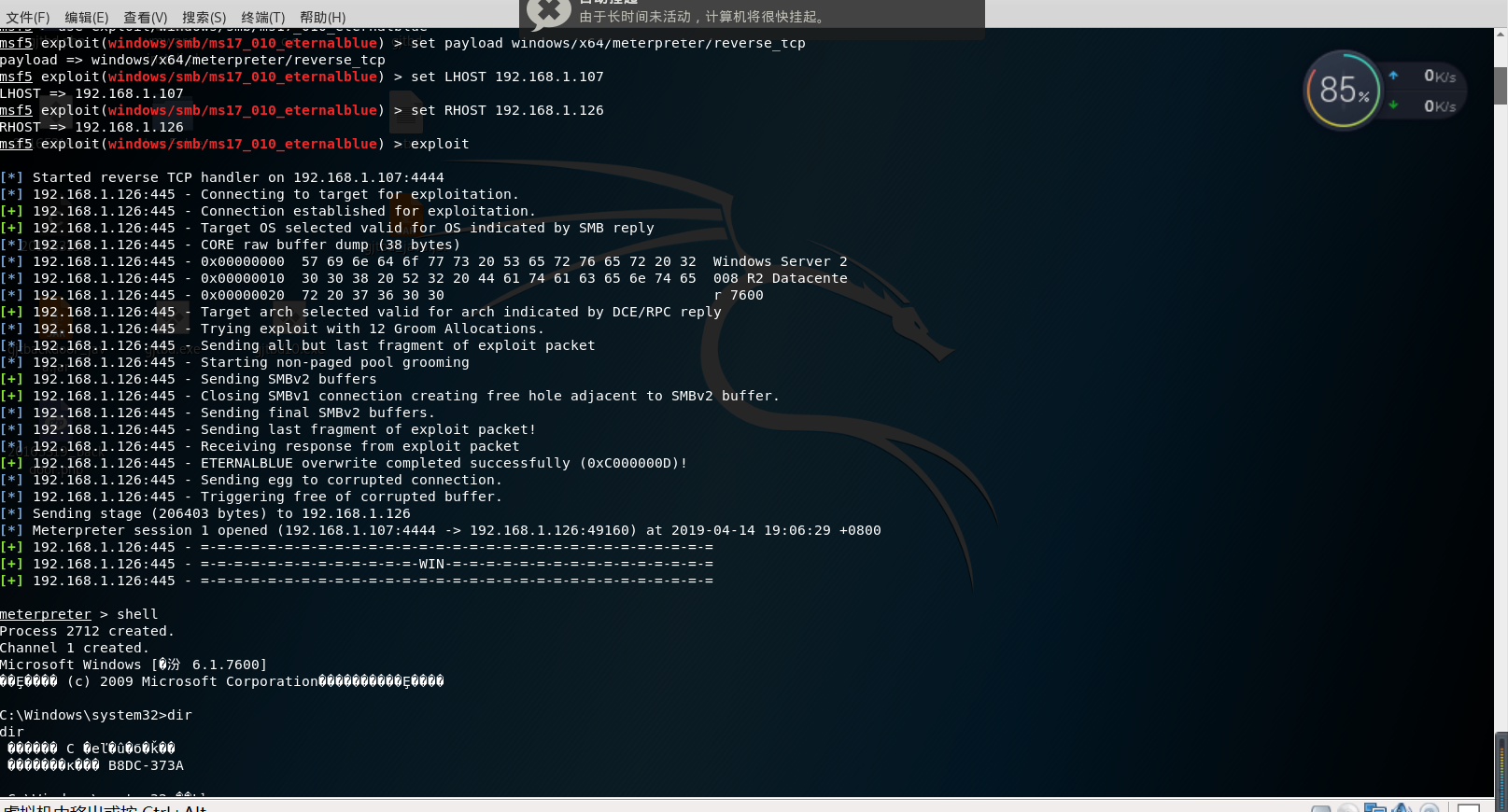Click the upload rate 0K/s value
1508x812 pixels.
(x=1440, y=77)
